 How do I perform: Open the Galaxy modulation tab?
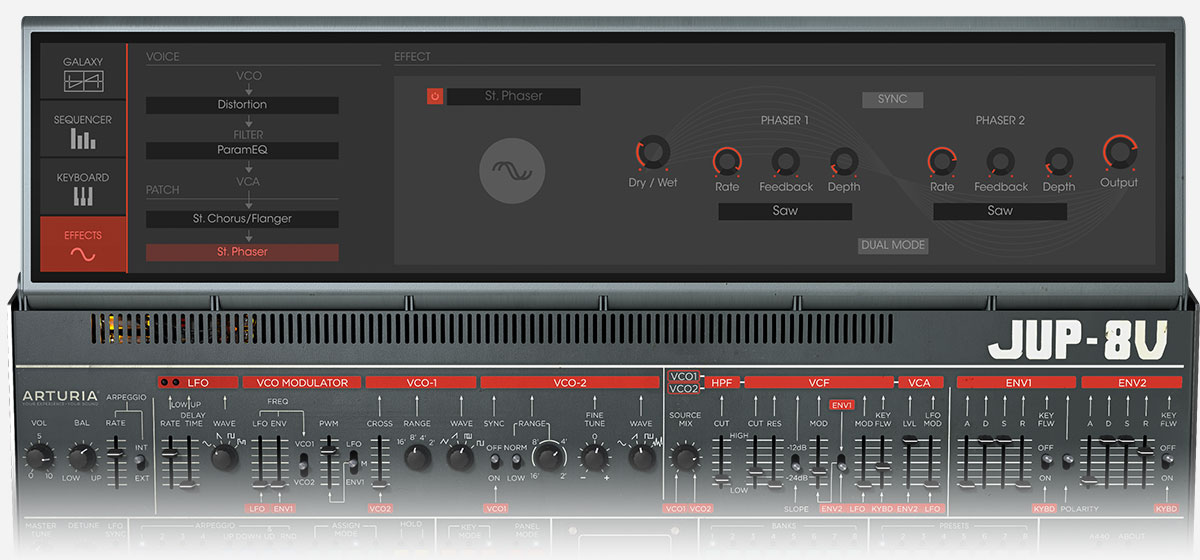pyautogui.click(x=83, y=72)
